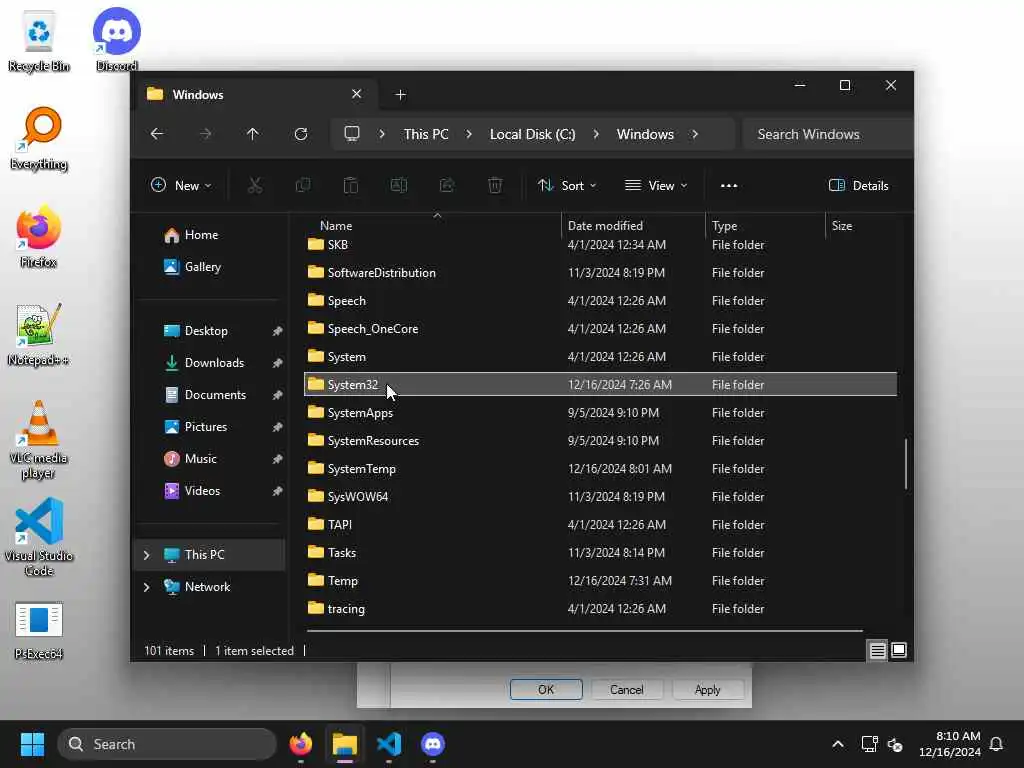Viewport: 1024px width, 768px height.
Task: Switch to details list view icon
Action: click(x=877, y=650)
